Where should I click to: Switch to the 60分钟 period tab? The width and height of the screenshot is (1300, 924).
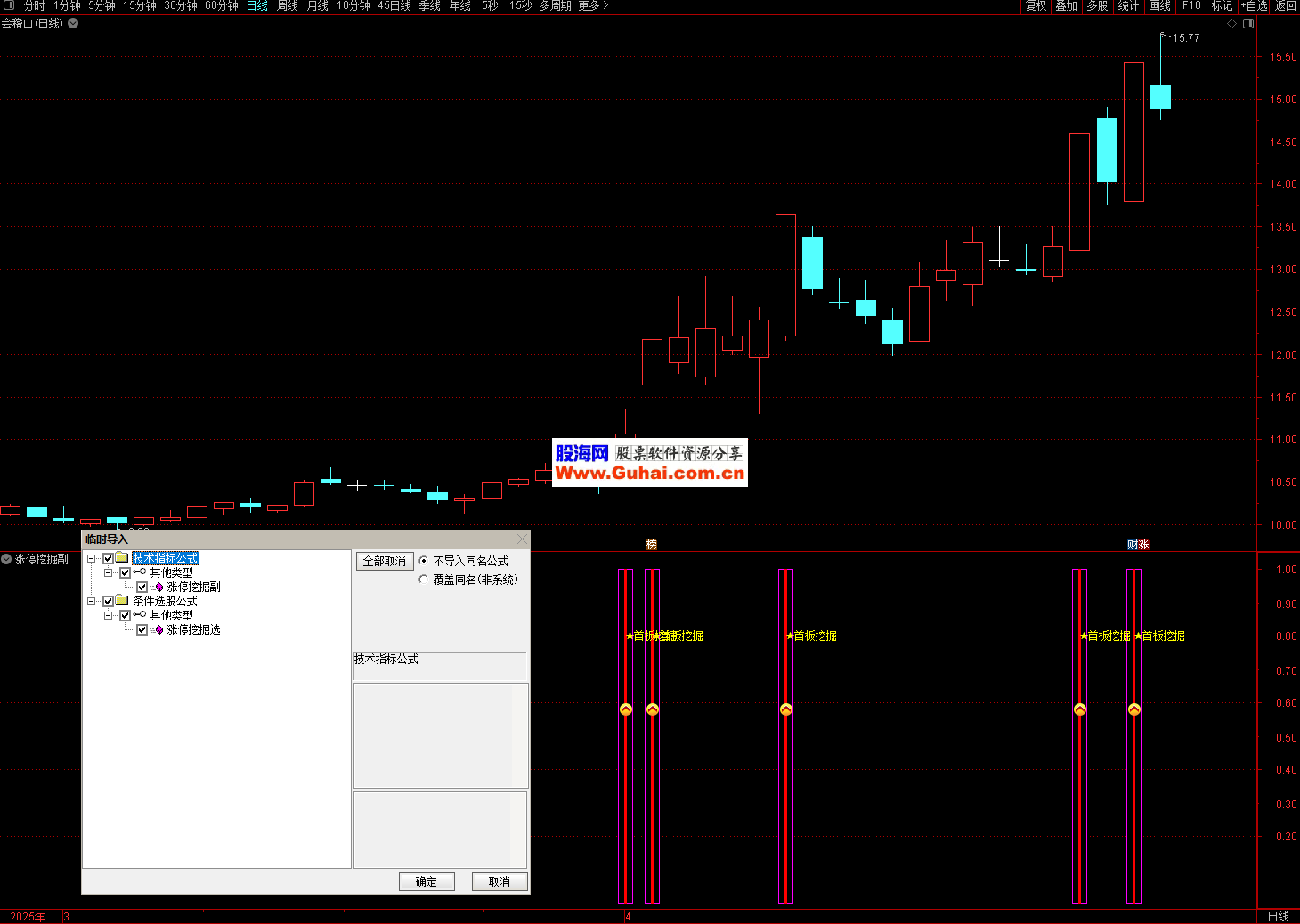[222, 5]
